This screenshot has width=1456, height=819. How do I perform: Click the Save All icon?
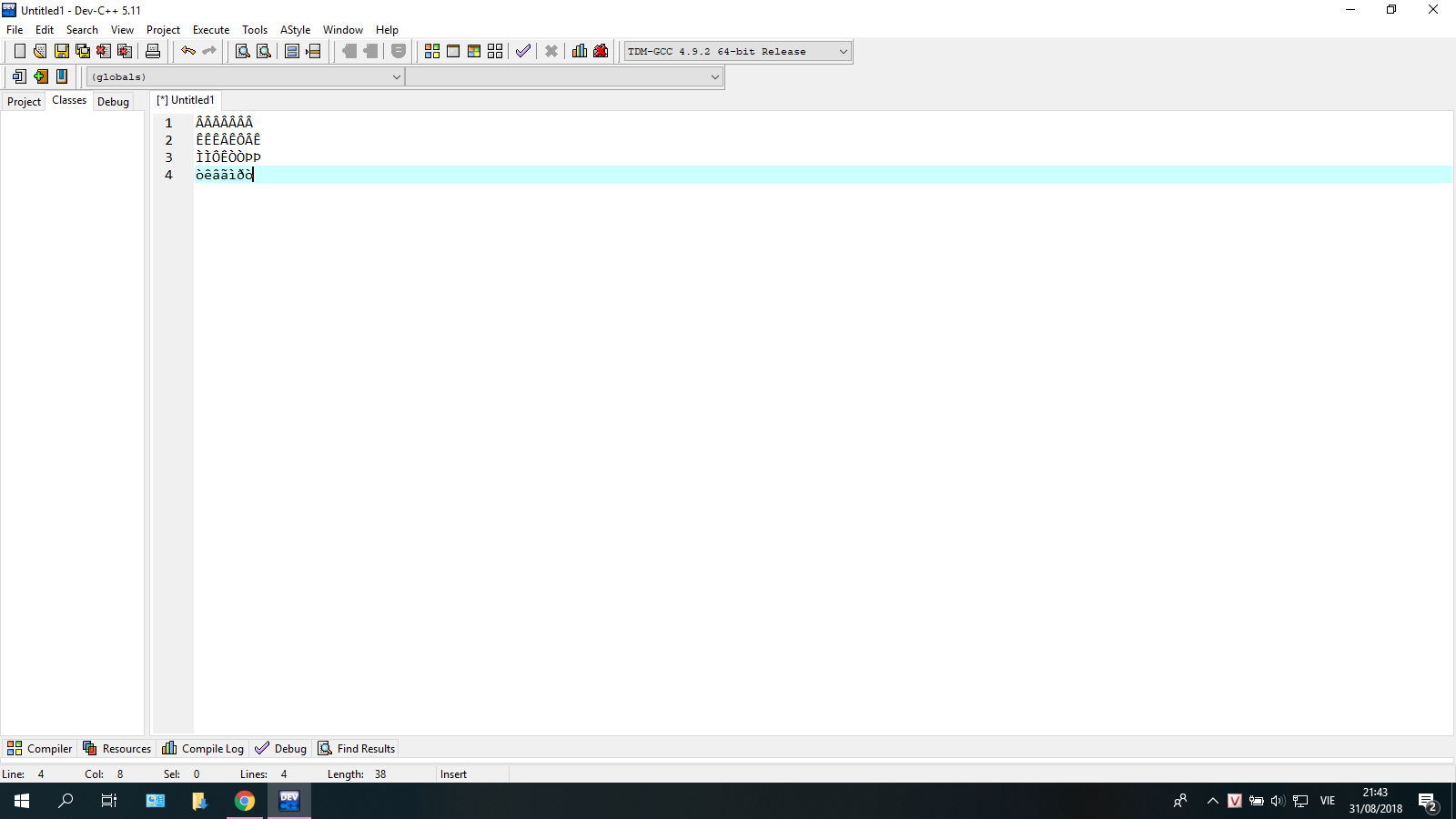coord(83,51)
